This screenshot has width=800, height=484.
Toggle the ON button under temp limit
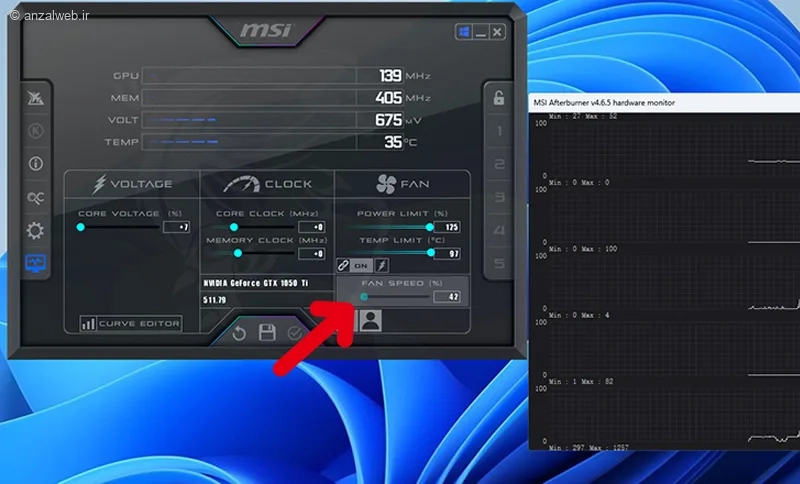click(x=361, y=266)
